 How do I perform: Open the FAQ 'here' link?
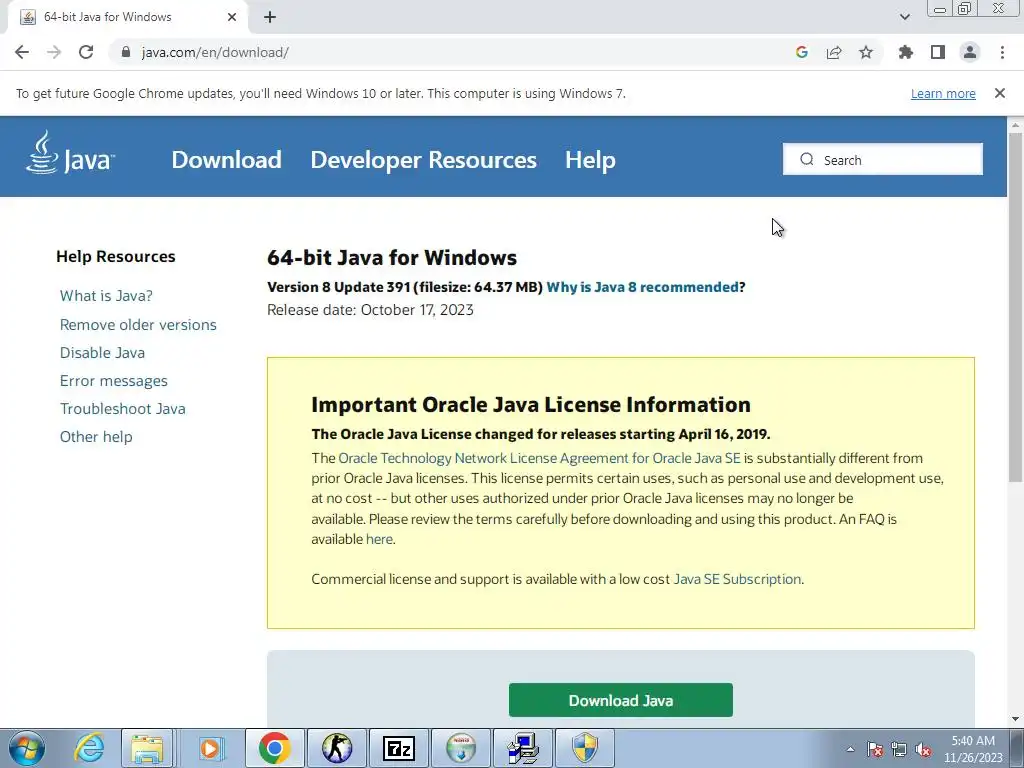click(x=379, y=539)
